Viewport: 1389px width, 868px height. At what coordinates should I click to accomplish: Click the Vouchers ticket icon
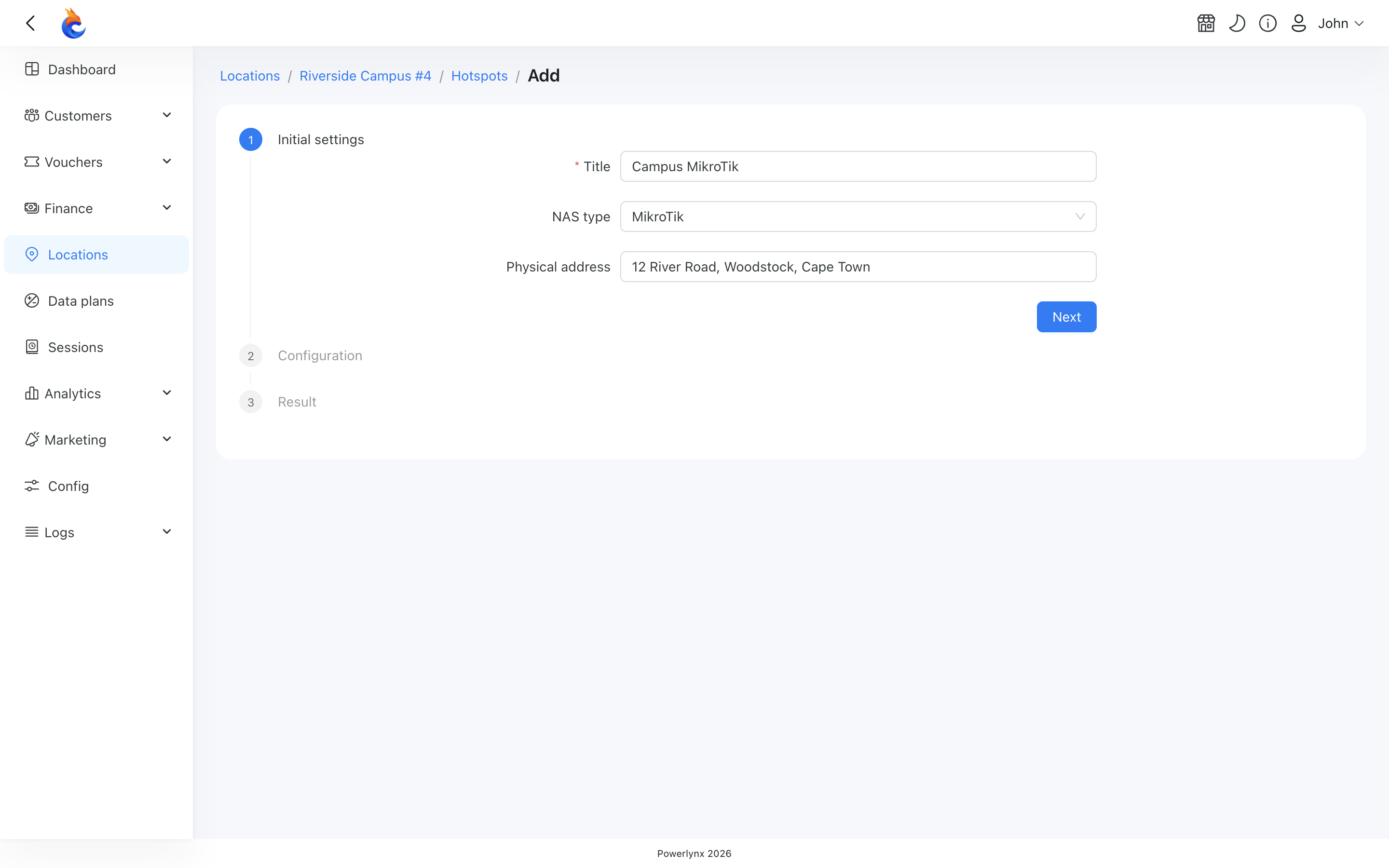point(31,162)
